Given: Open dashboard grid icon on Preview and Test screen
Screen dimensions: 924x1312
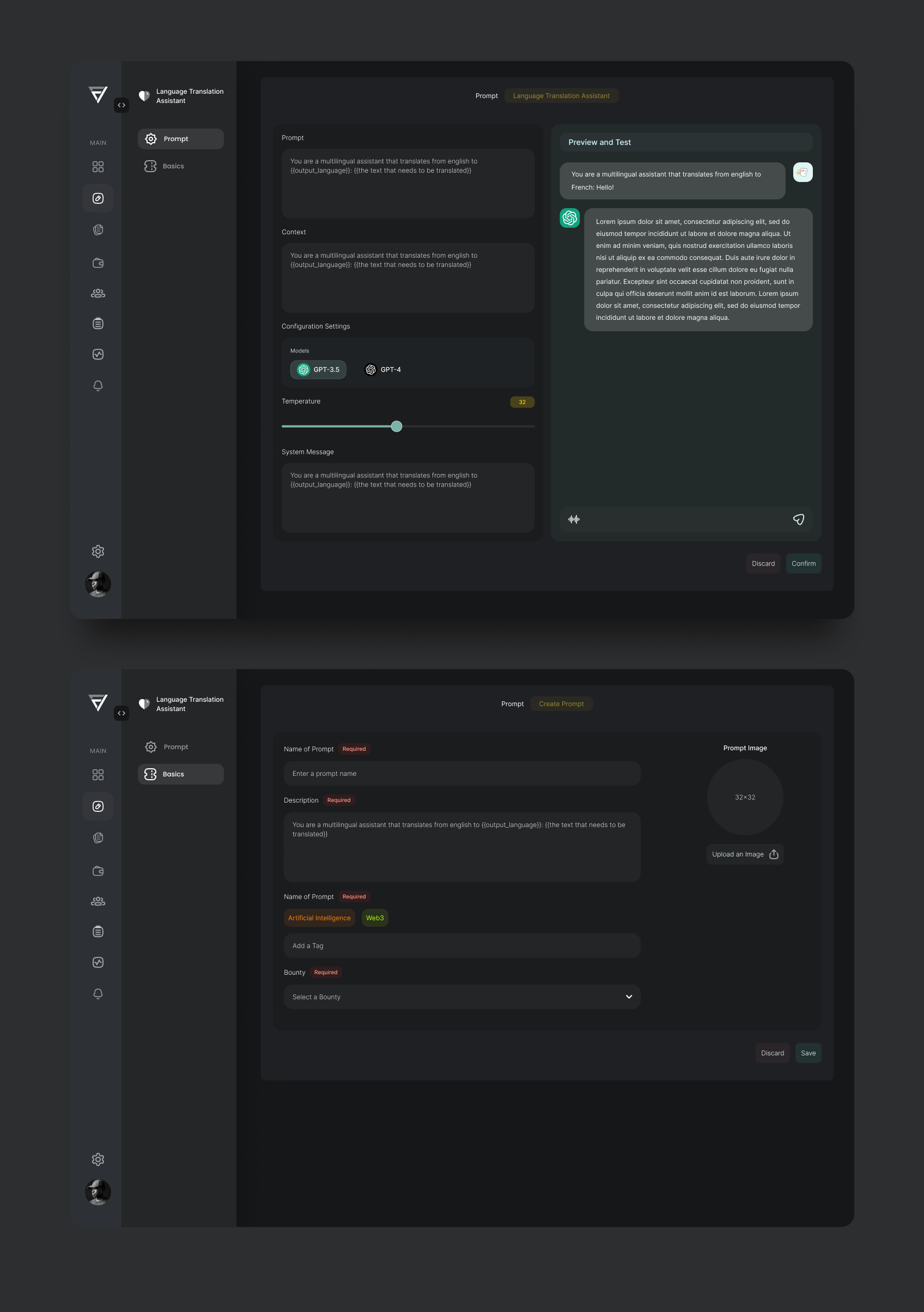Looking at the screenshot, I should point(98,167).
